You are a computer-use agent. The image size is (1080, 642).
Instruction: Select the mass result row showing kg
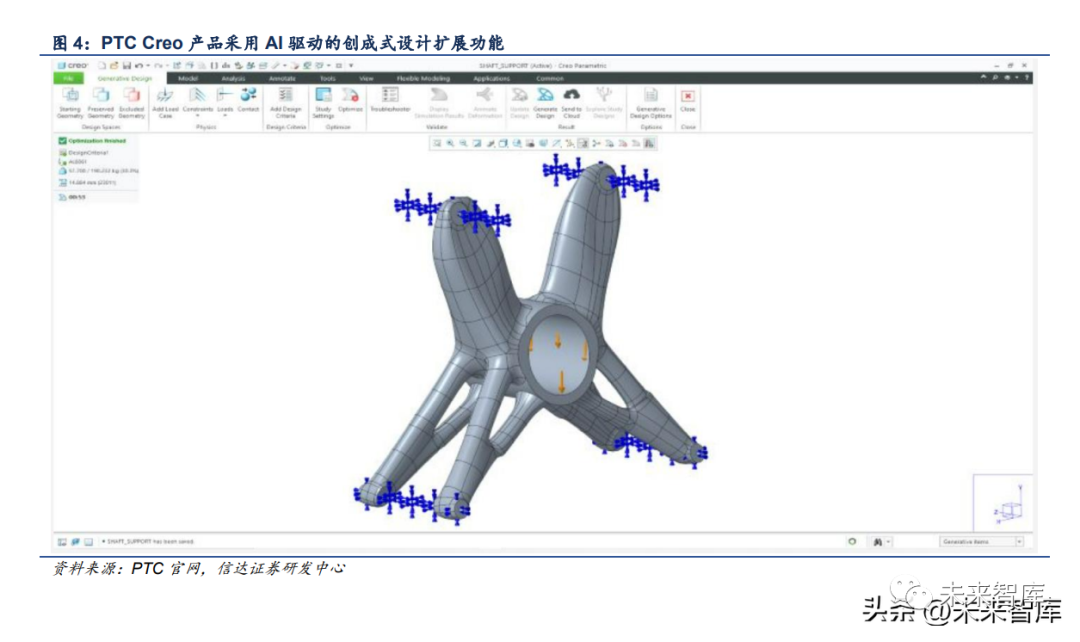(x=98, y=170)
